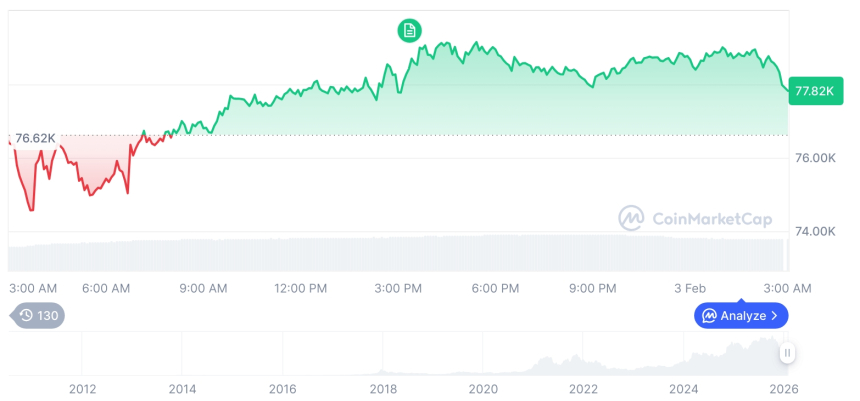This screenshot has height=401, width=860.
Task: Select 2024 on the history timeline
Action: pyautogui.click(x=683, y=388)
